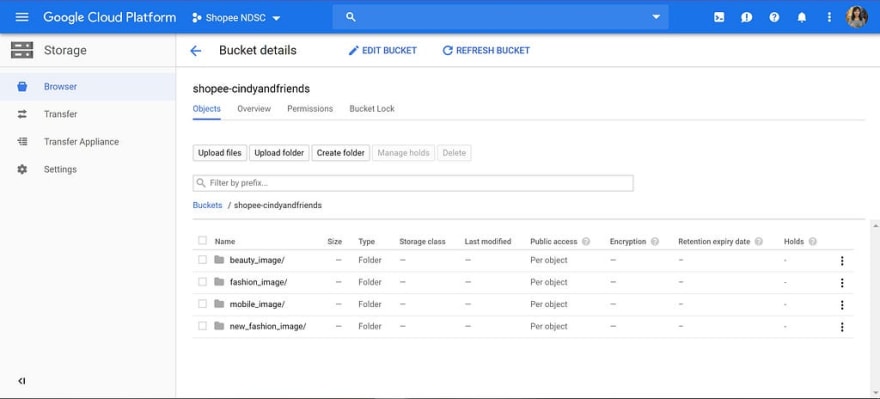The height and width of the screenshot is (399, 880).
Task: Click the Delete button
Action: pyautogui.click(x=454, y=153)
